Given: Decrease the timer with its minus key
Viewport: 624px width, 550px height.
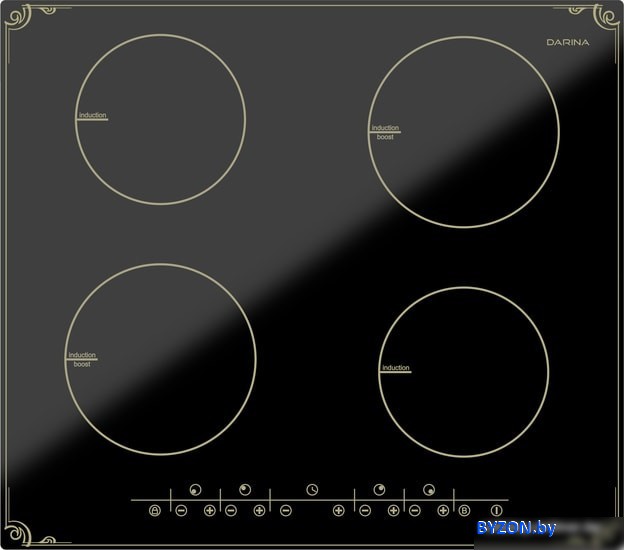Looking at the screenshot, I should pos(286,510).
